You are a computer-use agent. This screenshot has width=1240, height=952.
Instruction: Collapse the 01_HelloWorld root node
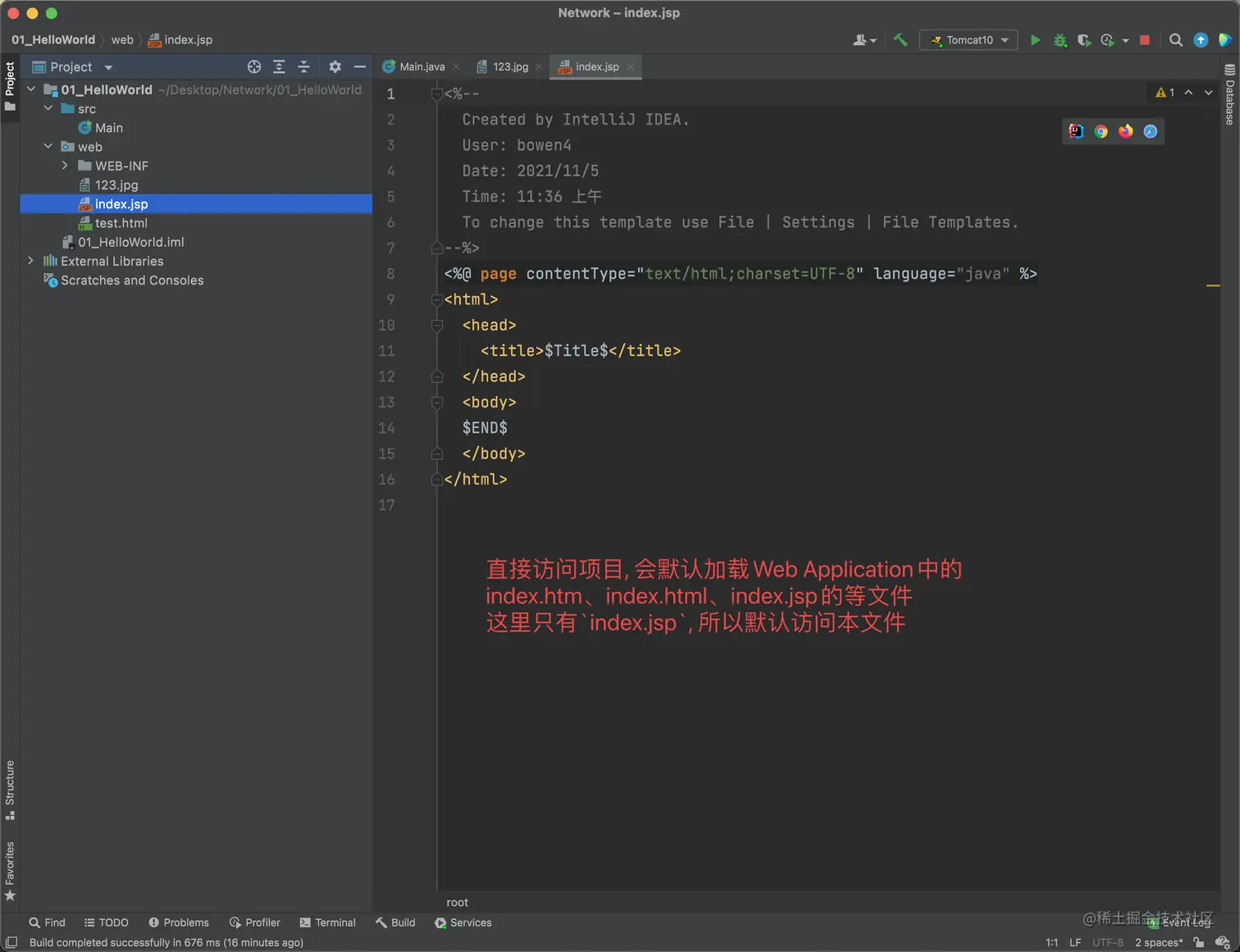point(31,89)
